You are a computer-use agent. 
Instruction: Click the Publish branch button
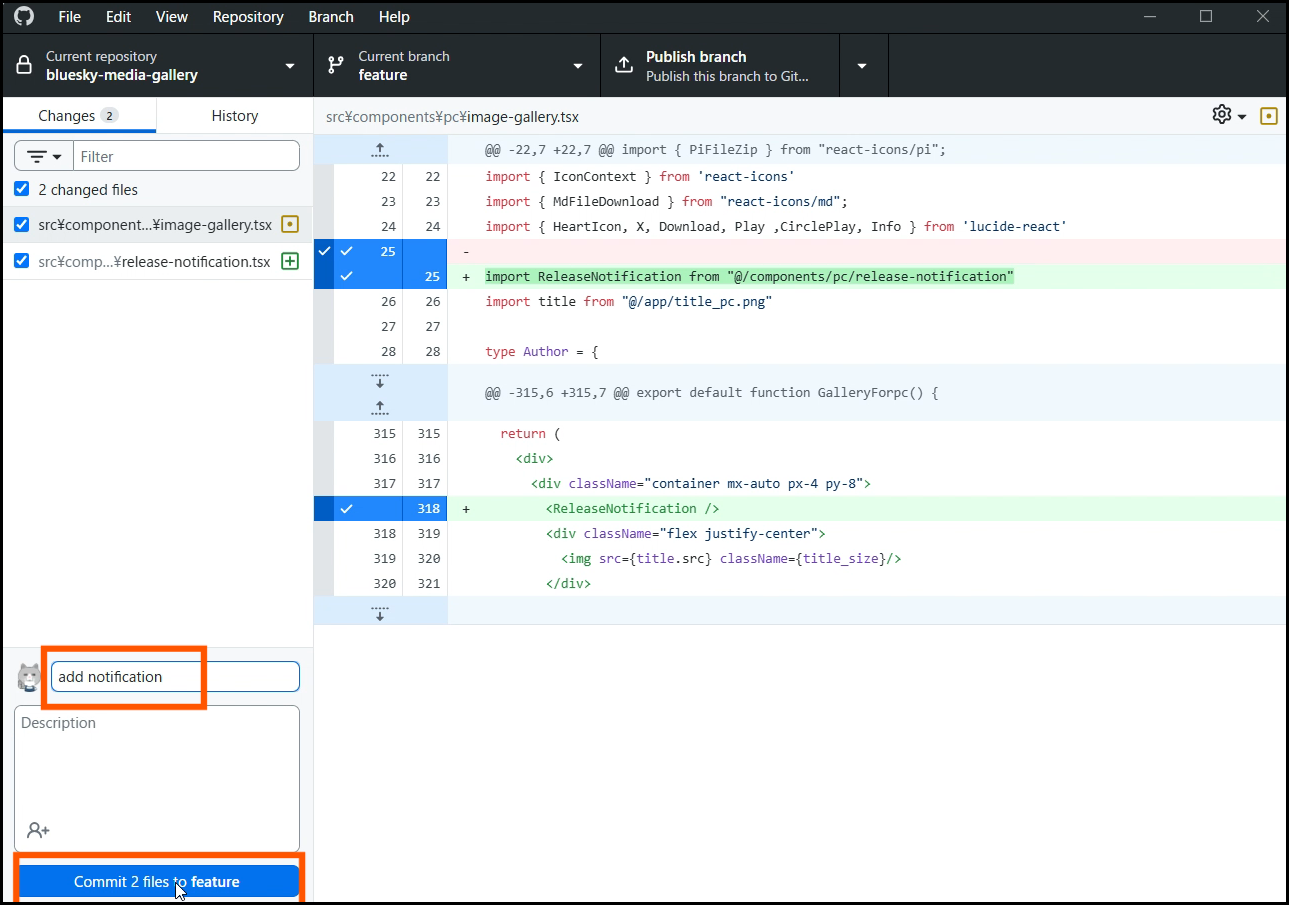pos(720,66)
